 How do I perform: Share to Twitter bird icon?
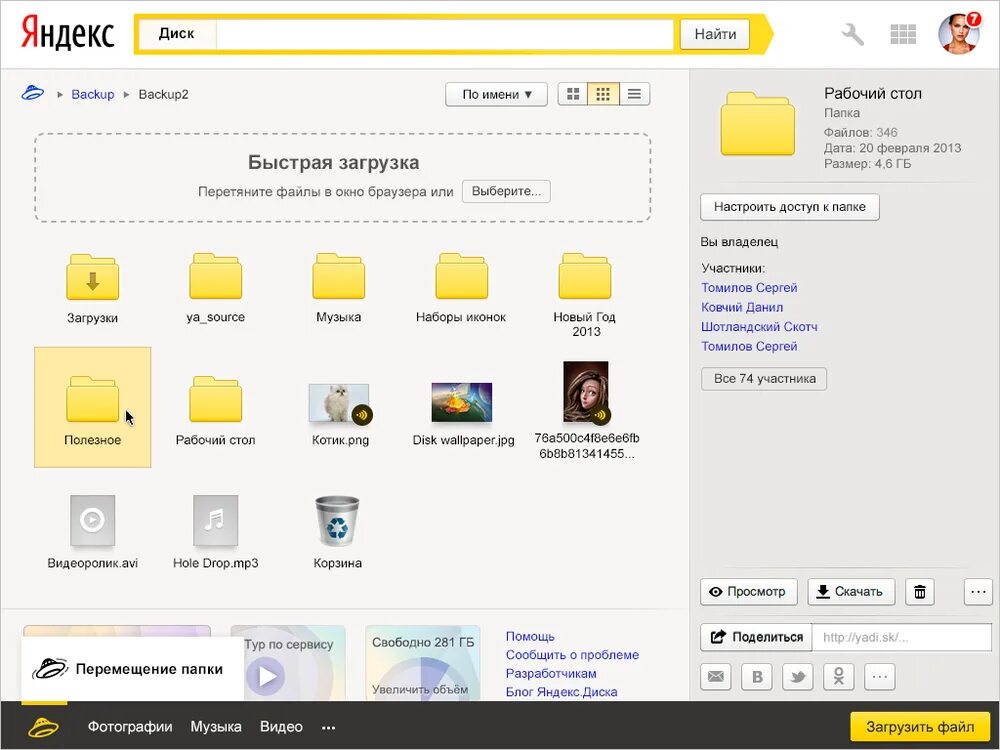coord(798,677)
